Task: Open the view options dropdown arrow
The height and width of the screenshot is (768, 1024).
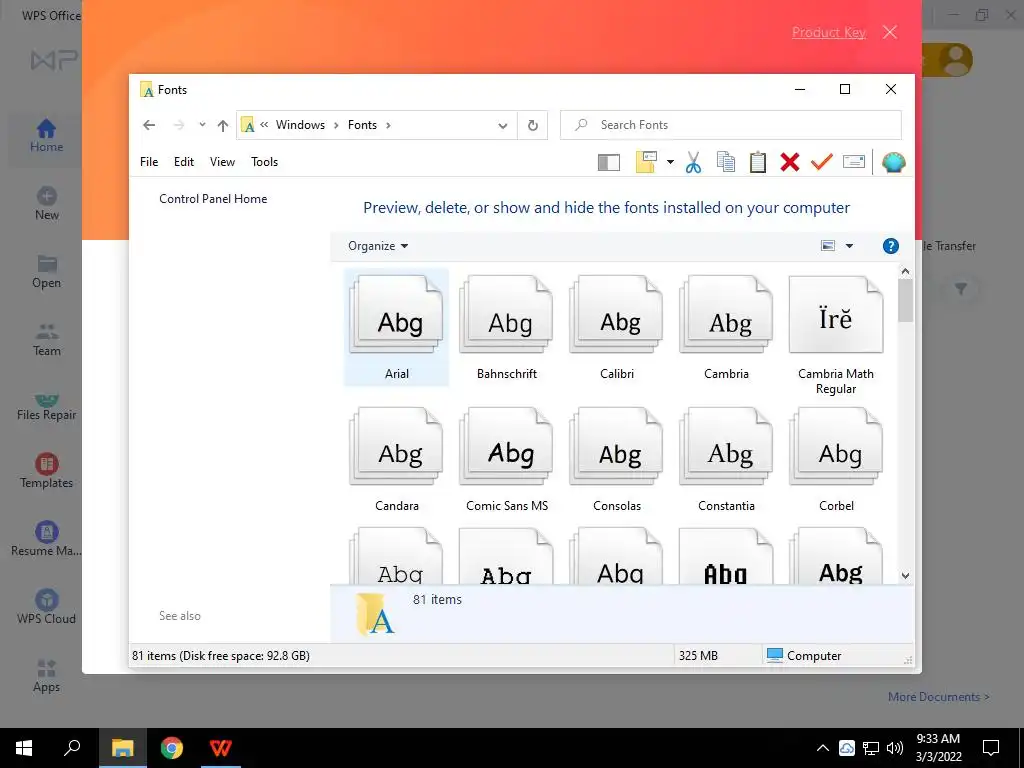Action: pos(849,246)
